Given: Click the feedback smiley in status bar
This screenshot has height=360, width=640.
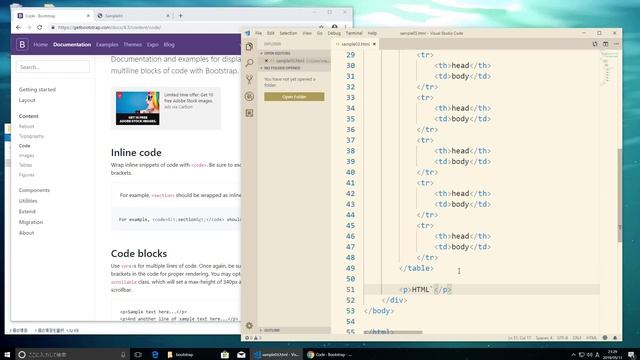Looking at the screenshot, I should [x=605, y=338].
